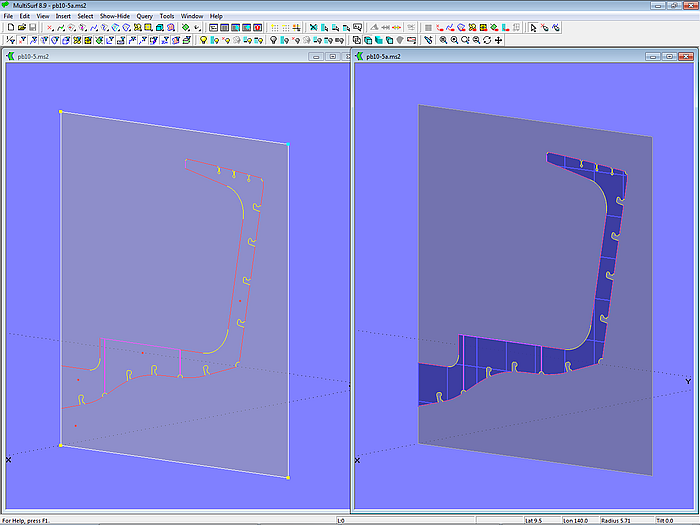
Task: Click the Rotate view circular arrows icon
Action: [487, 40]
